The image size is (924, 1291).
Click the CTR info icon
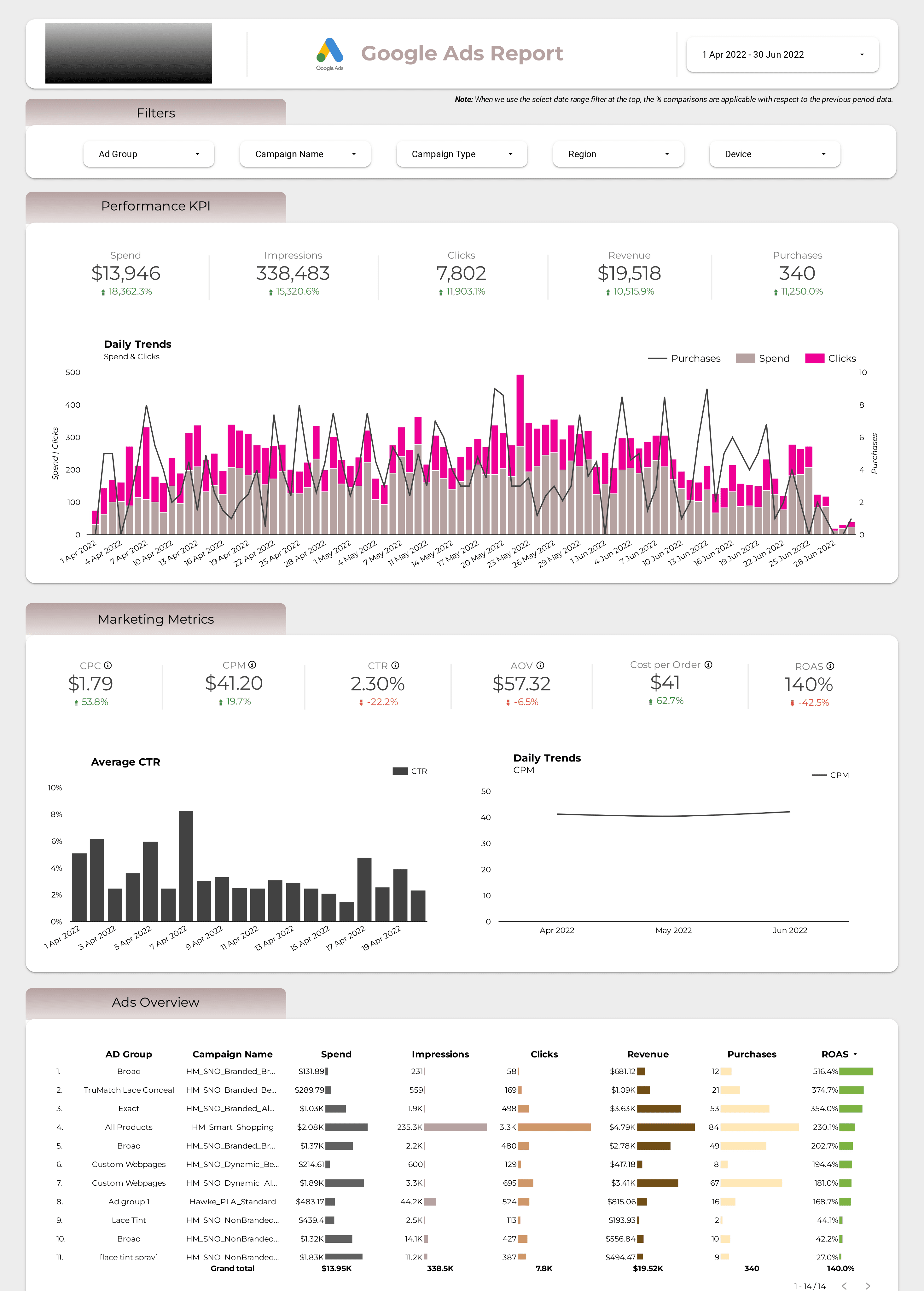pos(395,665)
